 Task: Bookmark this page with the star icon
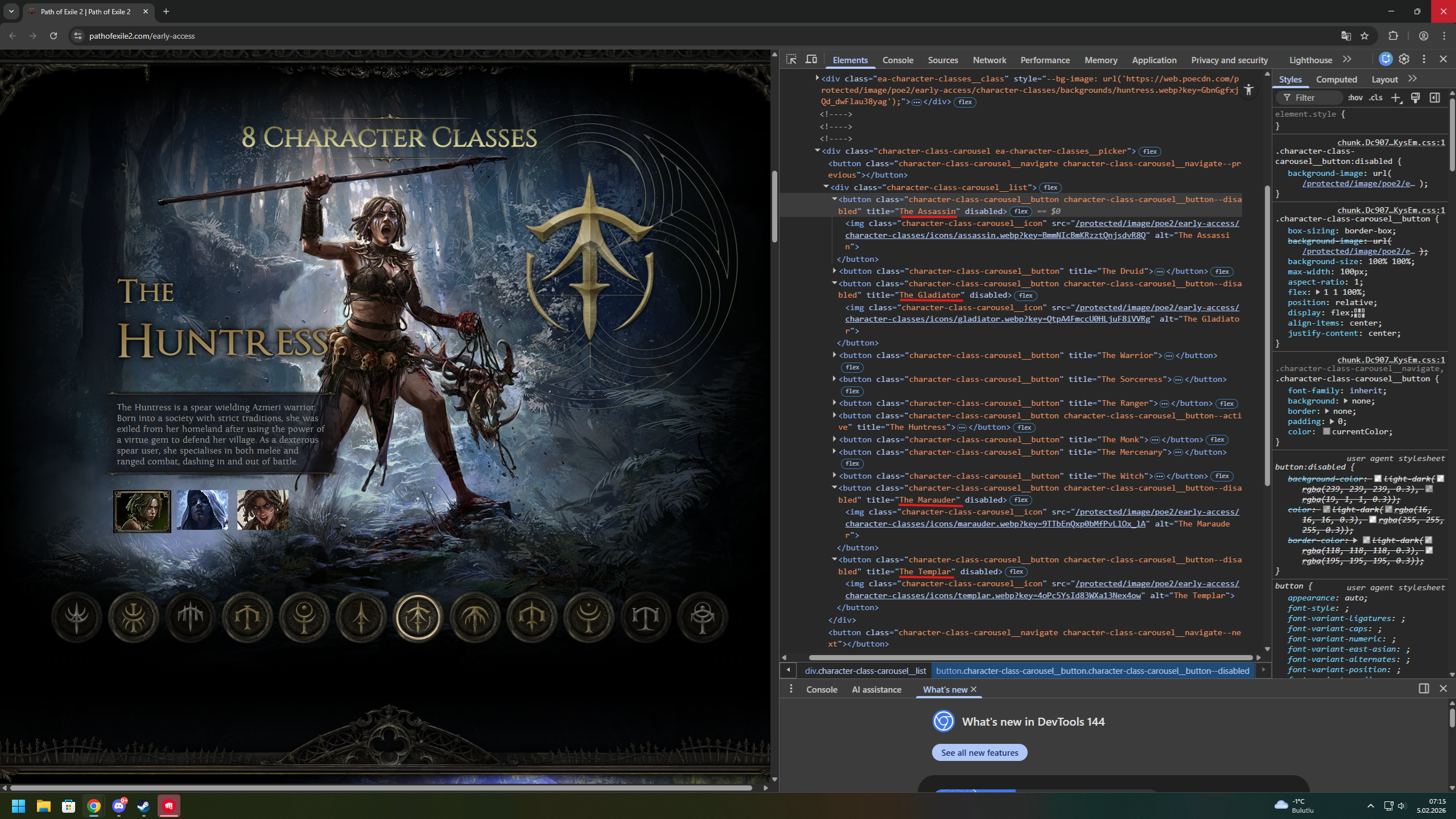(x=1364, y=36)
